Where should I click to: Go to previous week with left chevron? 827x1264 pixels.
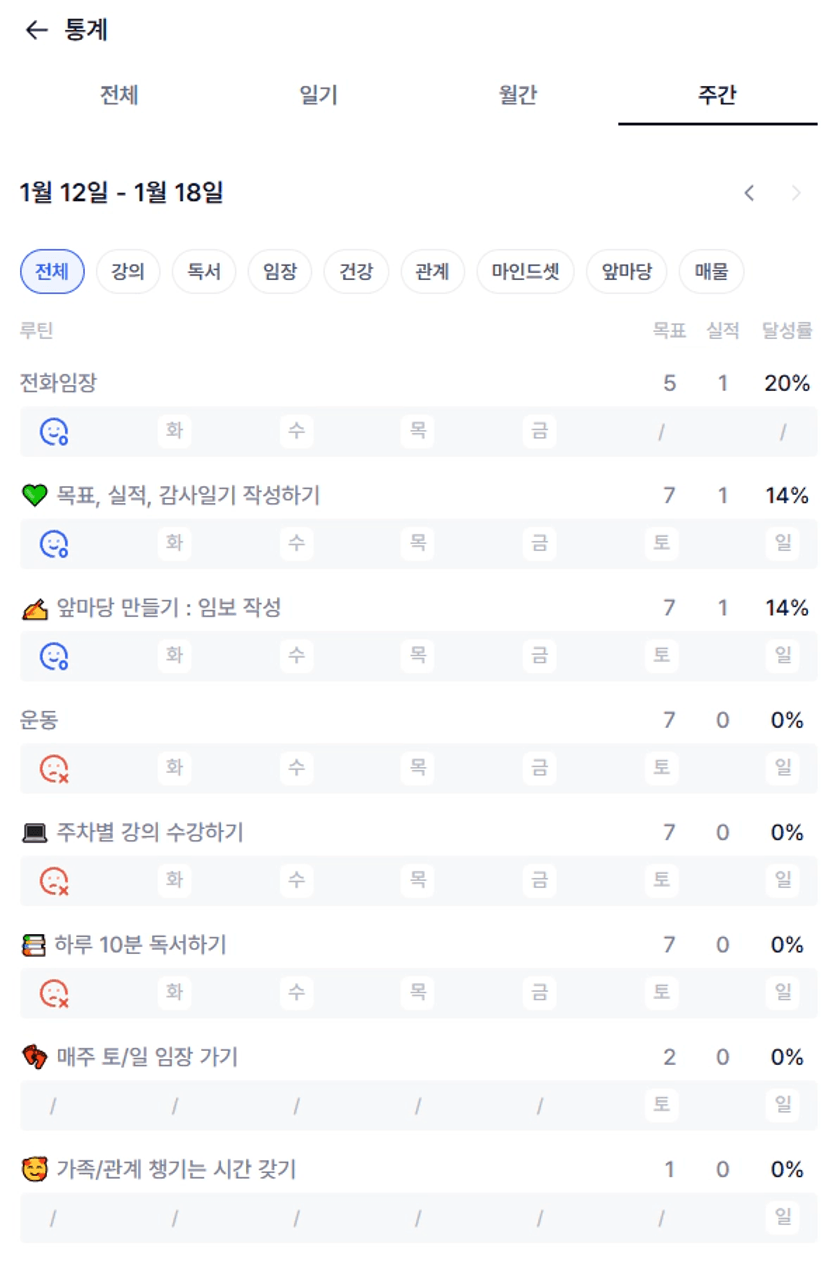point(749,193)
